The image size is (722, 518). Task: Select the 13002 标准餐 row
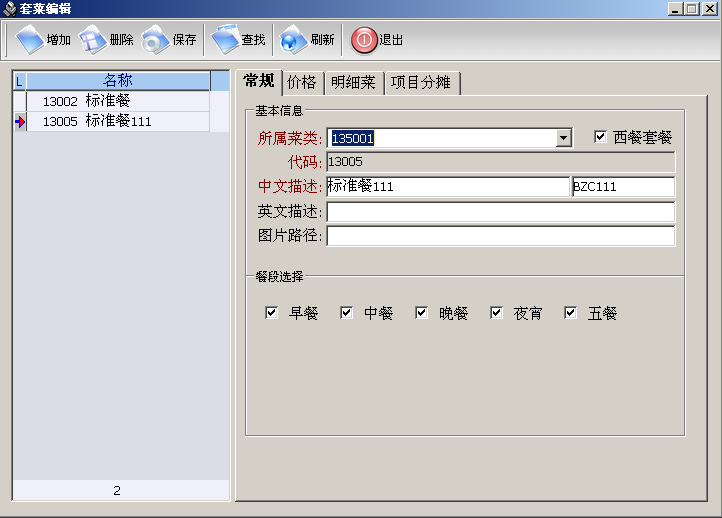118,101
